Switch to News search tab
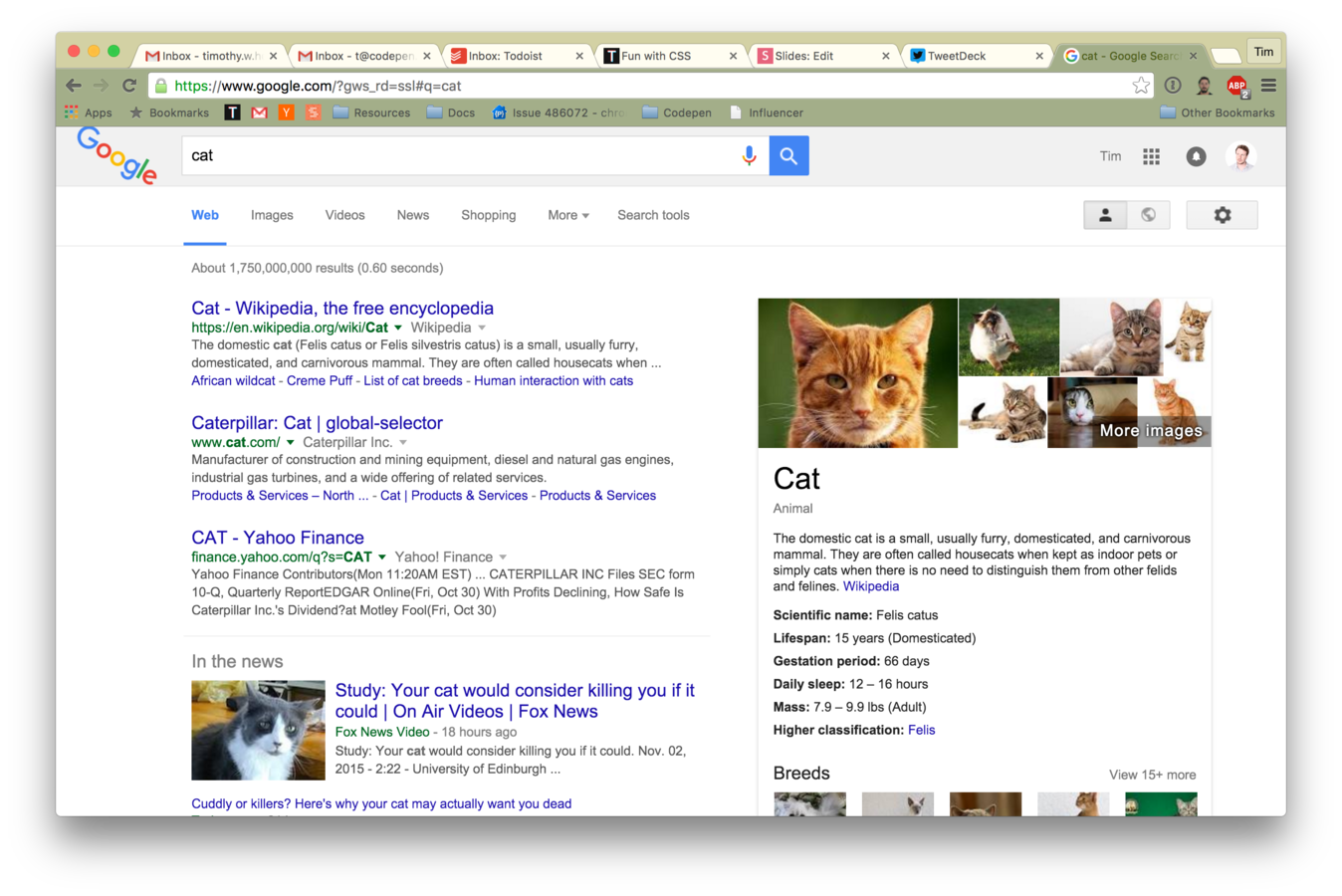Viewport: 1342px width, 896px height. coord(412,215)
